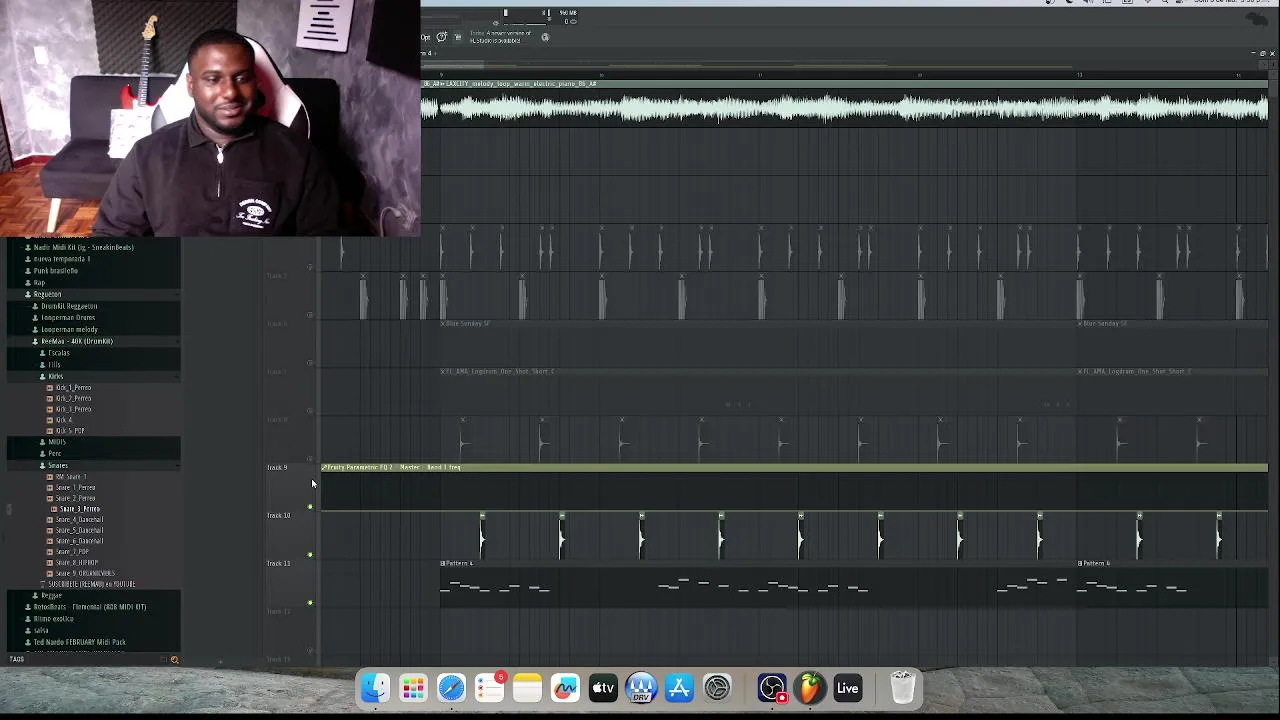Open Launchpad from the Dock
Image resolution: width=1280 pixels, height=720 pixels.
pos(413,688)
